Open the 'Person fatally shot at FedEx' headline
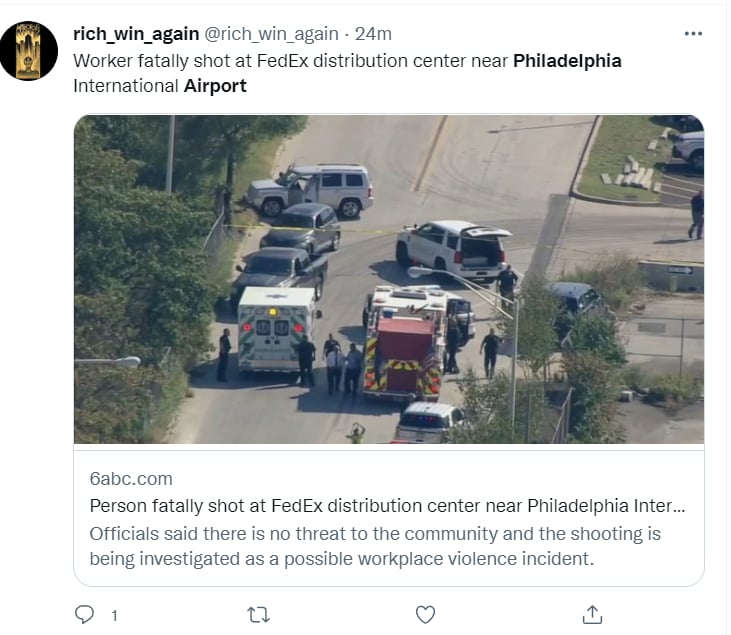731x635 pixels. [x=387, y=506]
